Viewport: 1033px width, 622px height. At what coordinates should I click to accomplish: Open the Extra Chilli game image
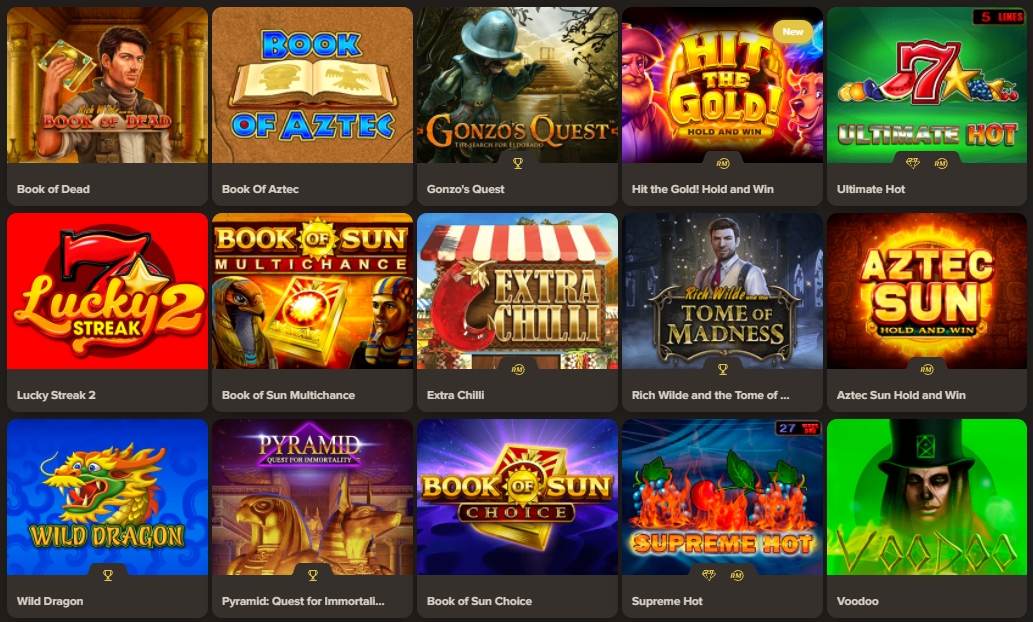tap(517, 291)
